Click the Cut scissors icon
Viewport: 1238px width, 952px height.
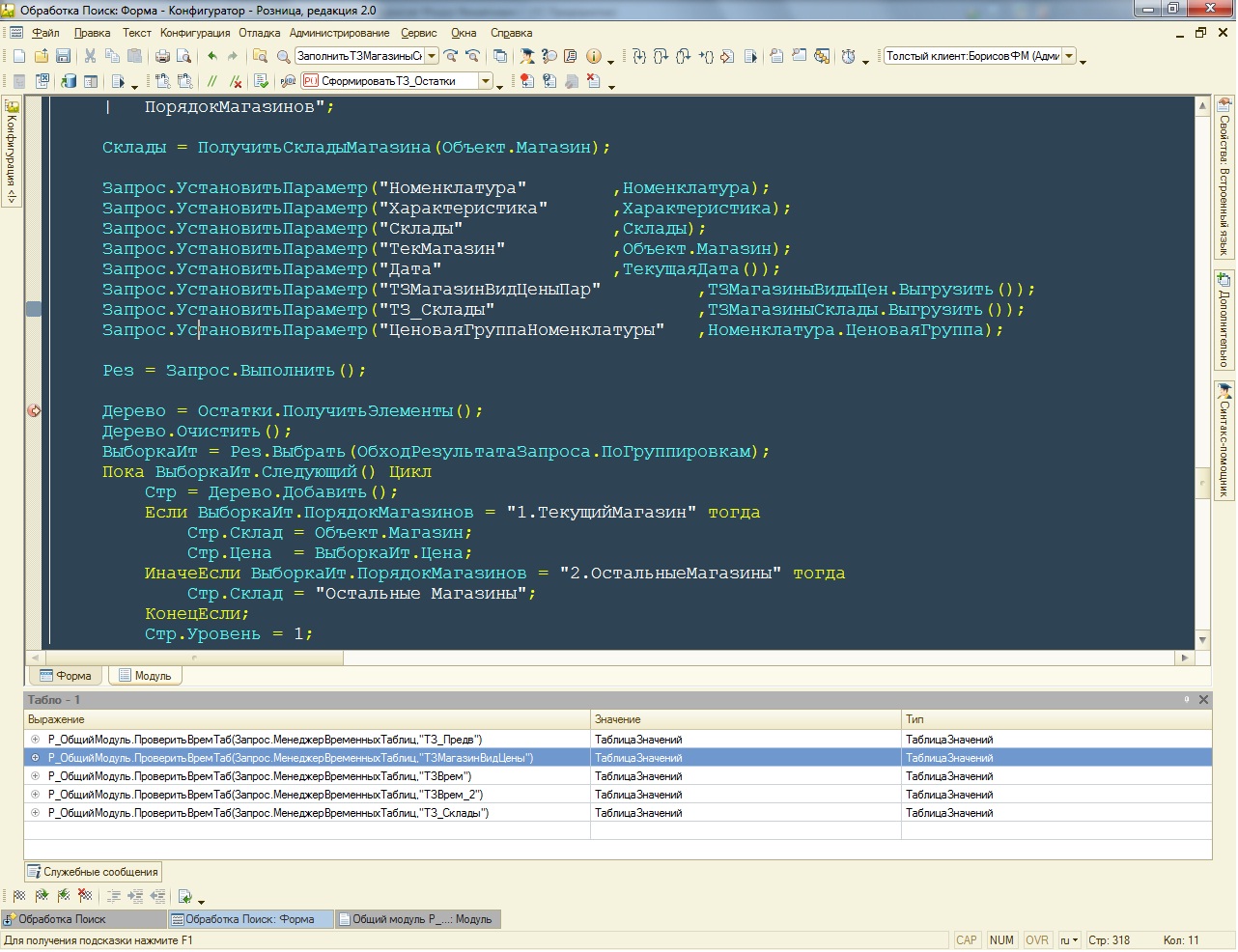coord(90,56)
